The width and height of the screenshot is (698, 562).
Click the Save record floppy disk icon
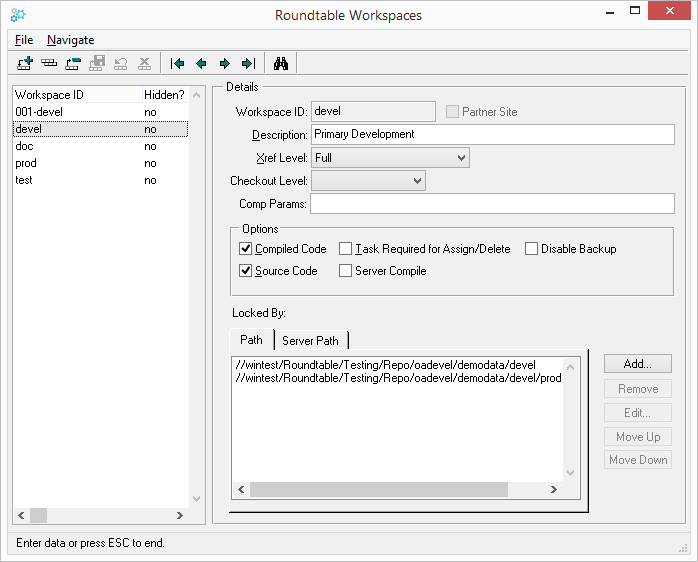97,64
